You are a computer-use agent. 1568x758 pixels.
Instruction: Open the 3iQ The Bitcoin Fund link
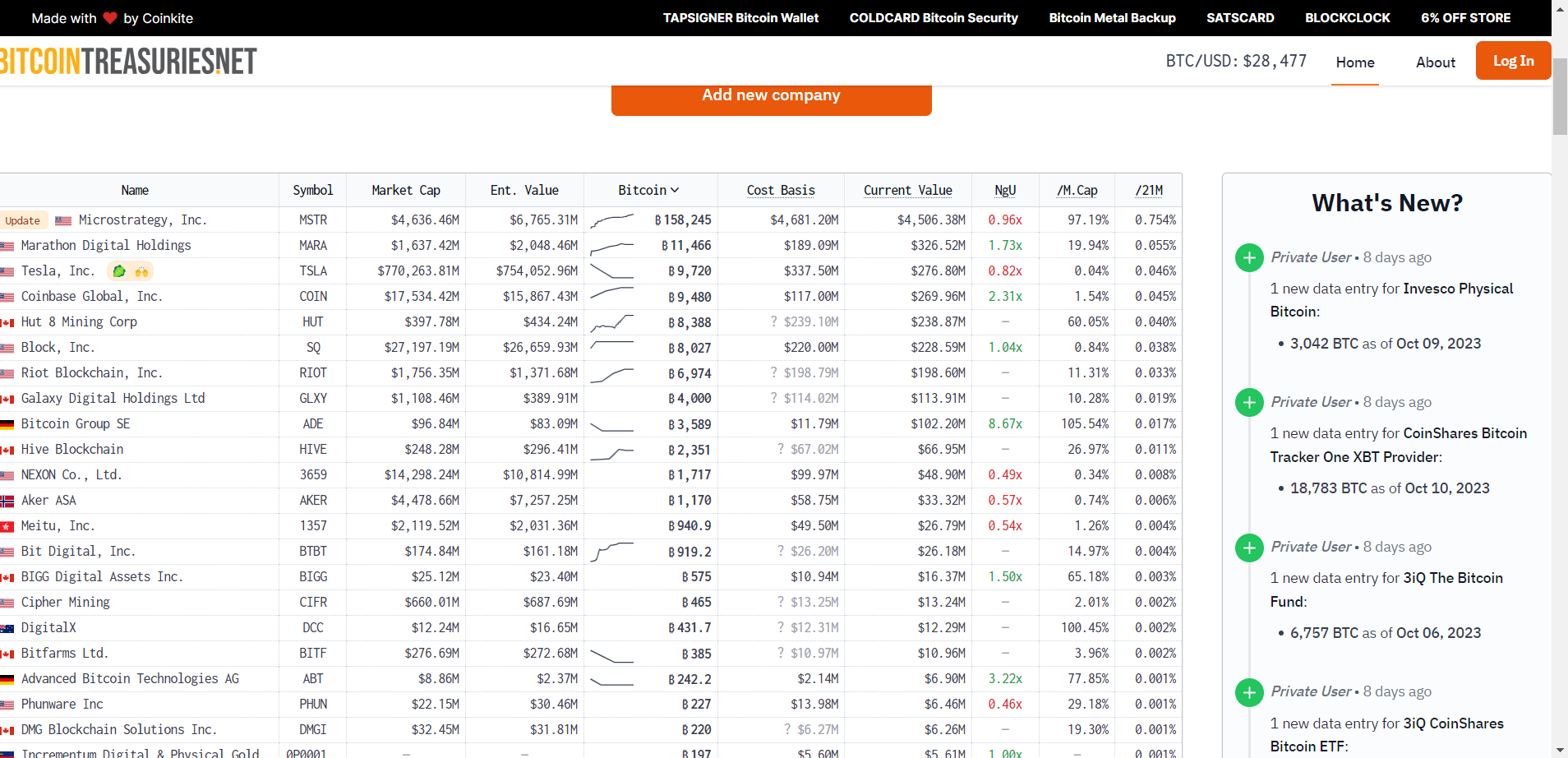1386,589
